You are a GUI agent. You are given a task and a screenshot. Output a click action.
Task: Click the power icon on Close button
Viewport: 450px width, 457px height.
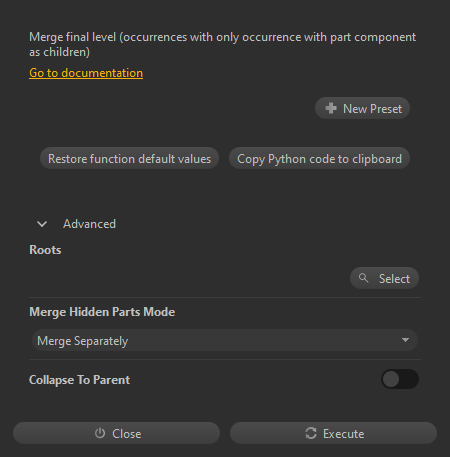point(100,433)
